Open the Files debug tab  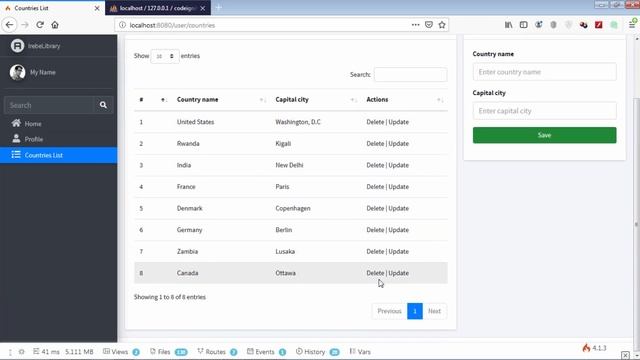(168, 351)
